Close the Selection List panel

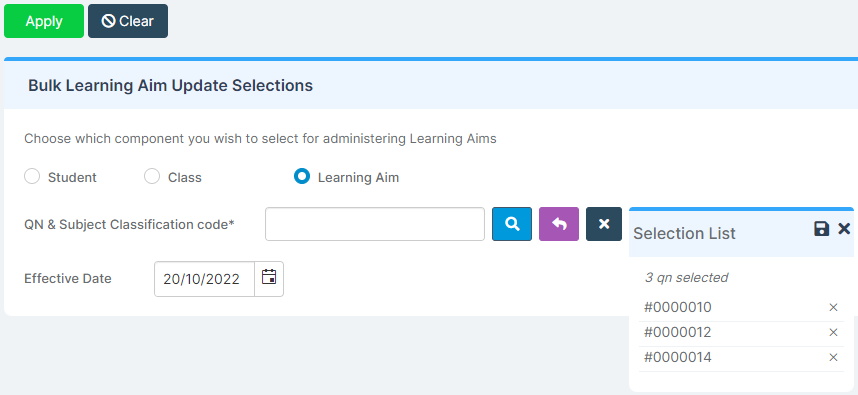click(844, 229)
